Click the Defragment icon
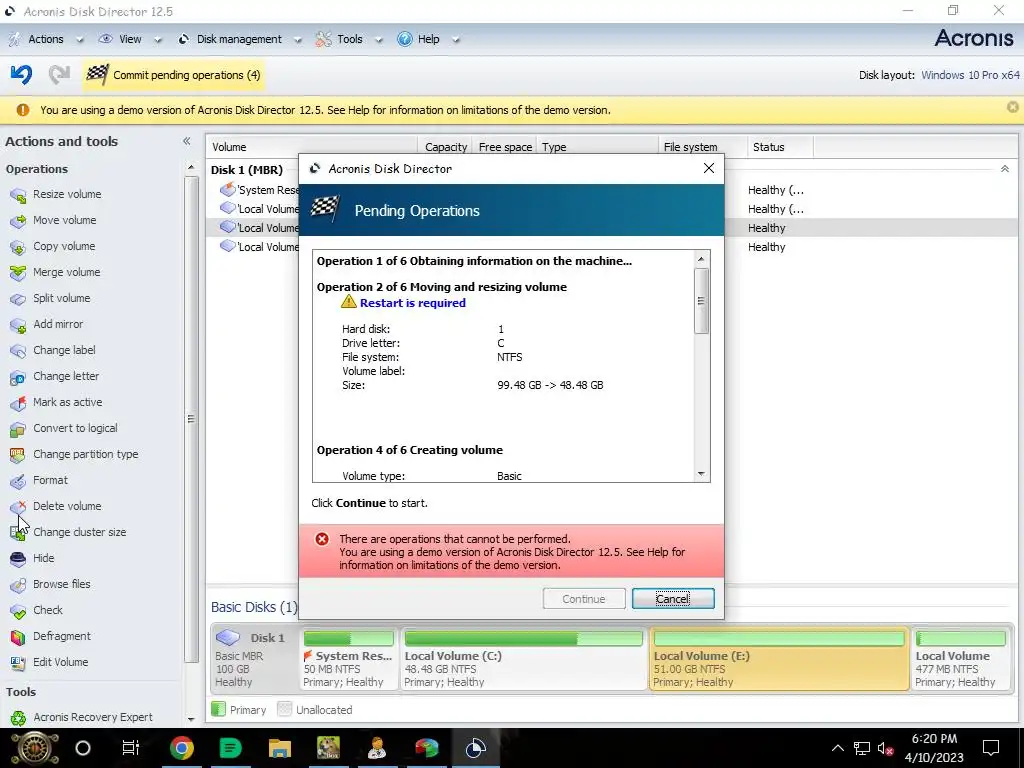Screen dimensions: 1024x768 (18, 637)
